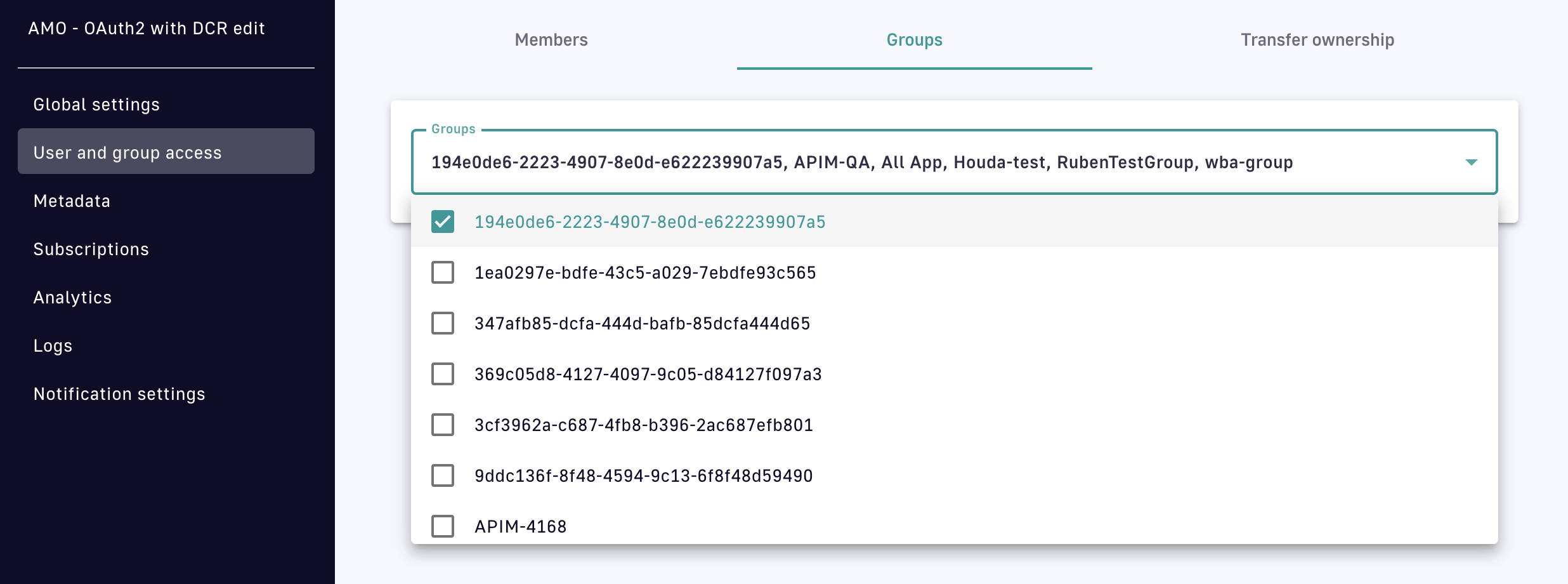Select the Groups tab
1568x584 pixels.
(x=914, y=40)
